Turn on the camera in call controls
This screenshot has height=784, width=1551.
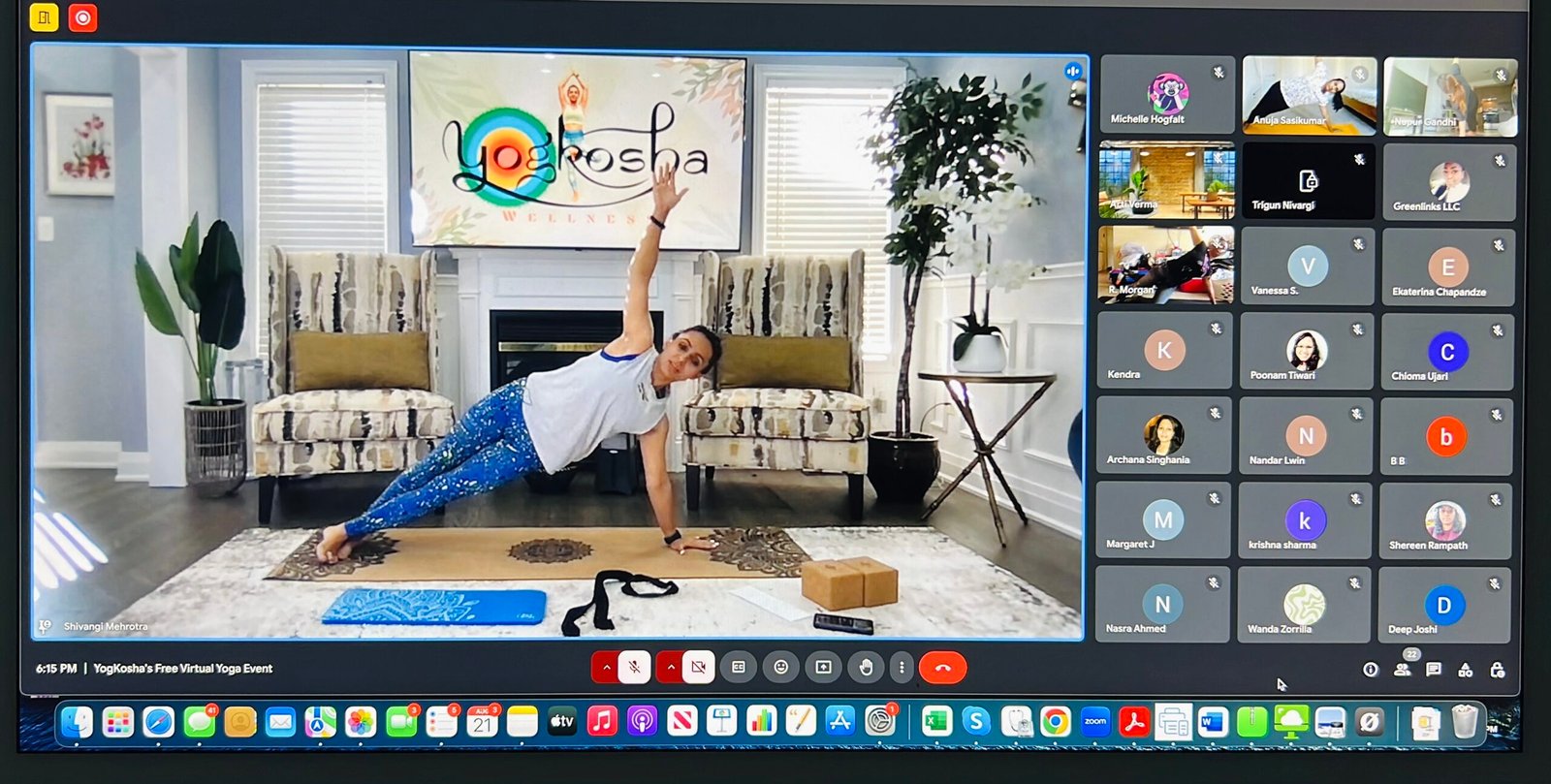698,667
